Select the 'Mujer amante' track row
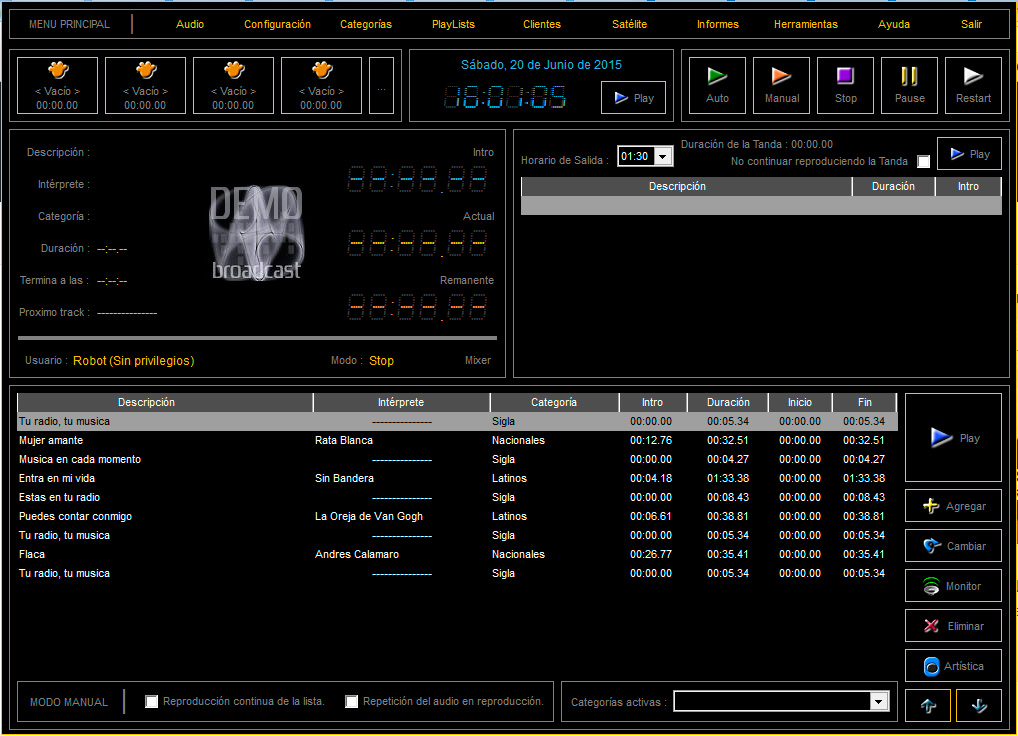The height and width of the screenshot is (736, 1018). [x=457, y=440]
